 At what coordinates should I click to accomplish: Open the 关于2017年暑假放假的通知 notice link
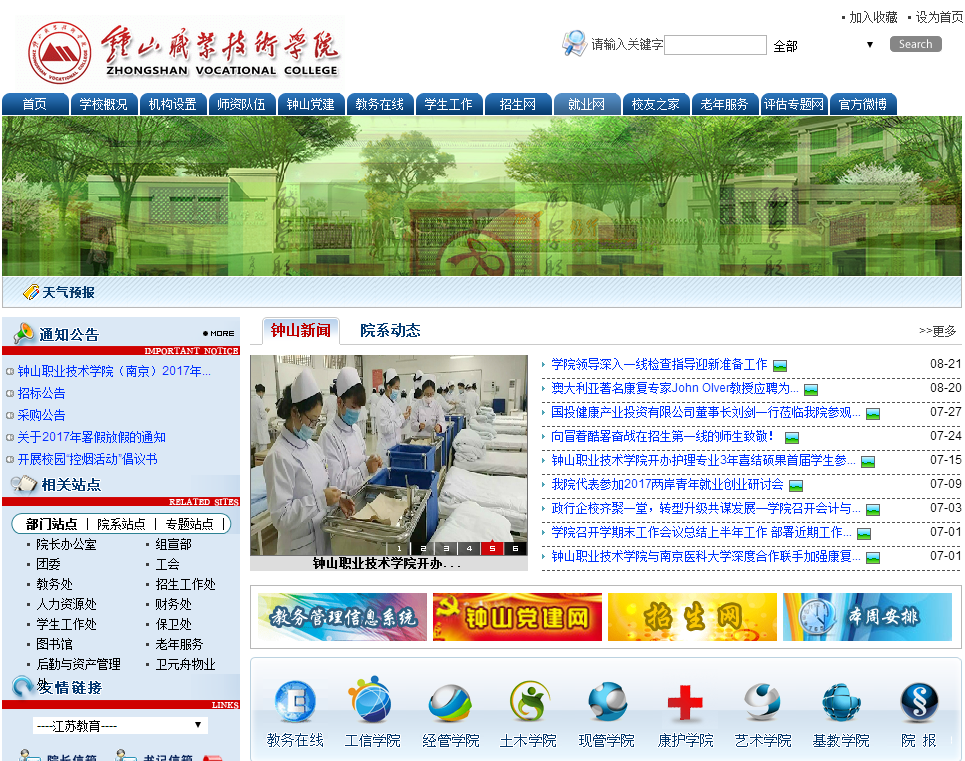tap(92, 437)
